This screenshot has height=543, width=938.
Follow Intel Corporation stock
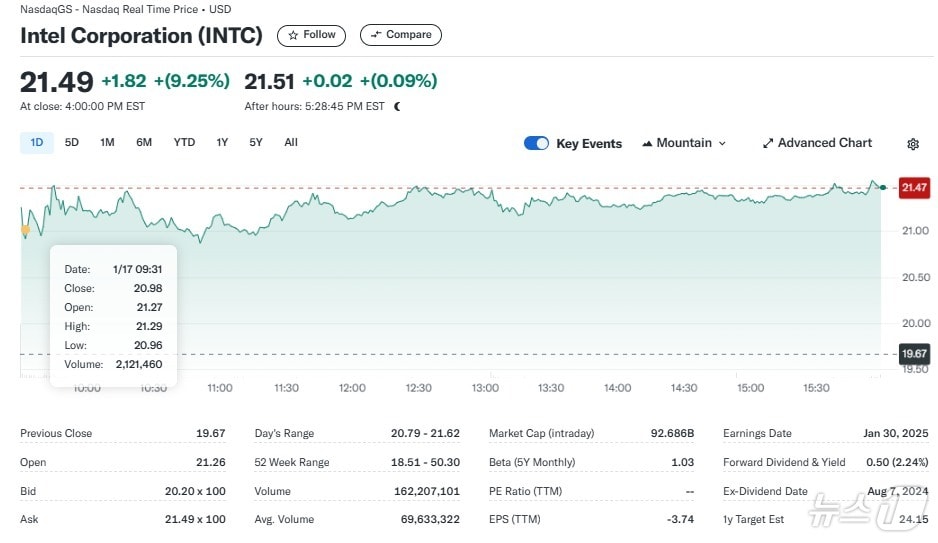312,35
